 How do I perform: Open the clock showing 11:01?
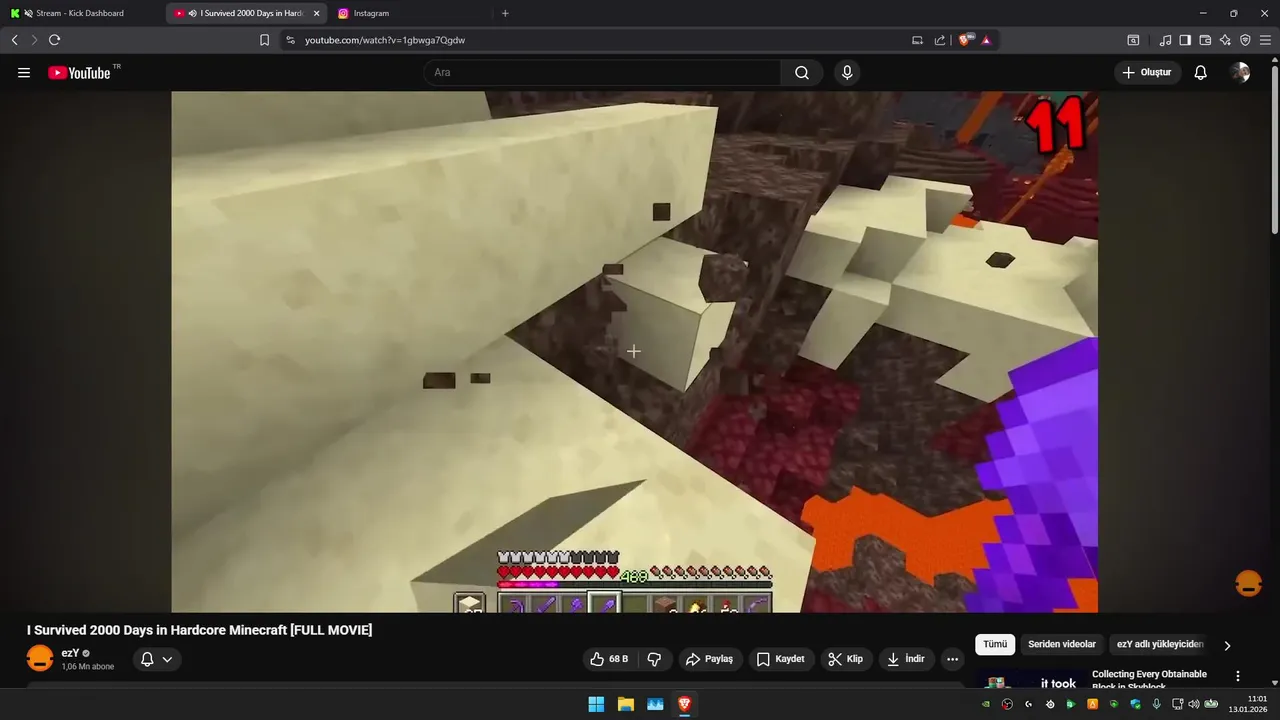[1249, 704]
